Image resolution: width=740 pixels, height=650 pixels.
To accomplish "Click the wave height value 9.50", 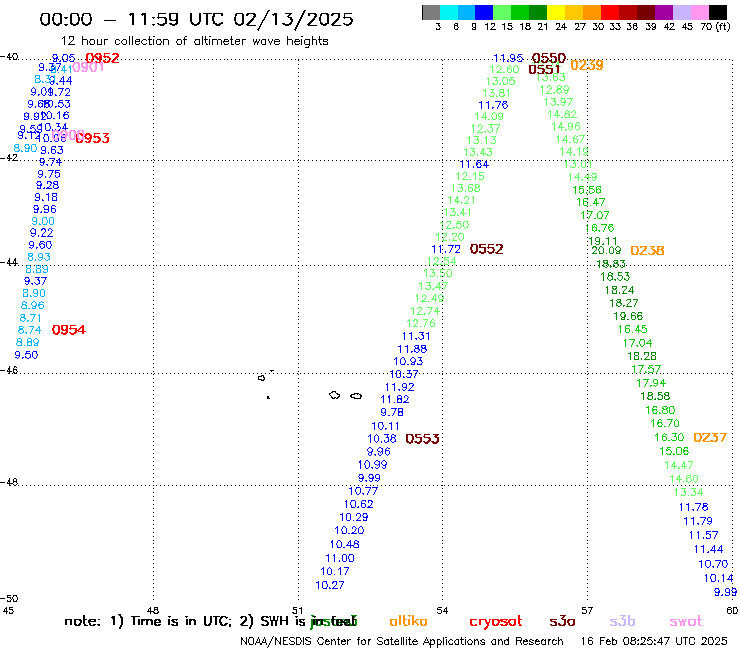I will coord(26,355).
